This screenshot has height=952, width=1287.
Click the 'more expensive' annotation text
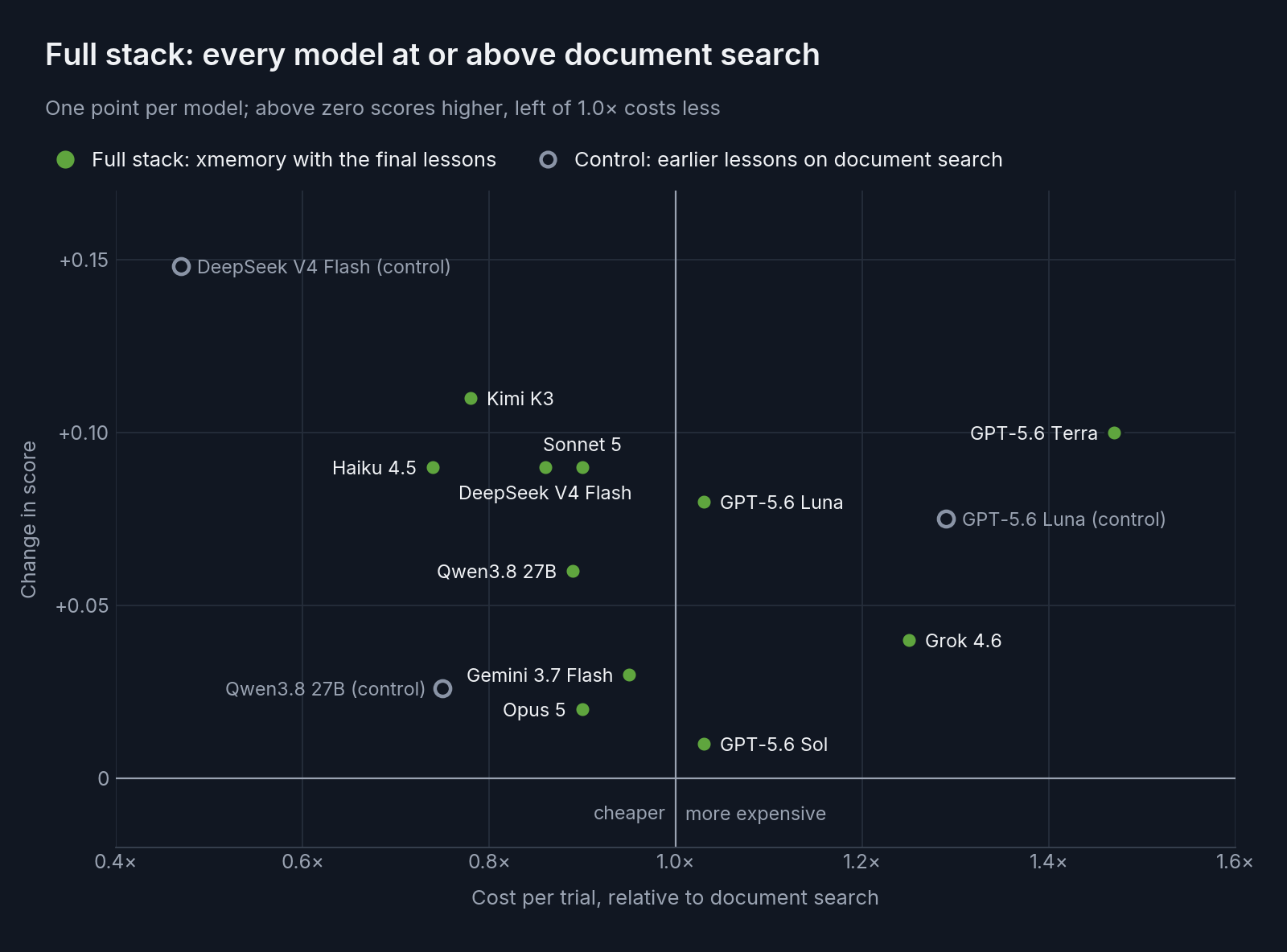pyautogui.click(x=755, y=814)
